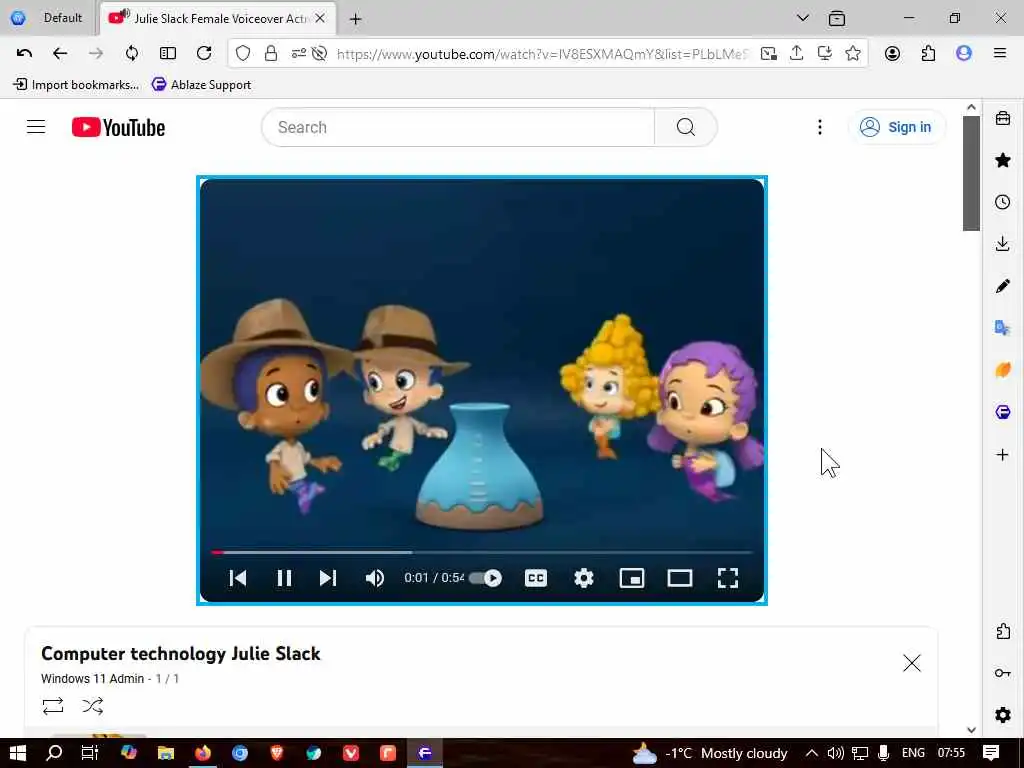Share the page via the upload-arrow icon

pyautogui.click(x=796, y=54)
